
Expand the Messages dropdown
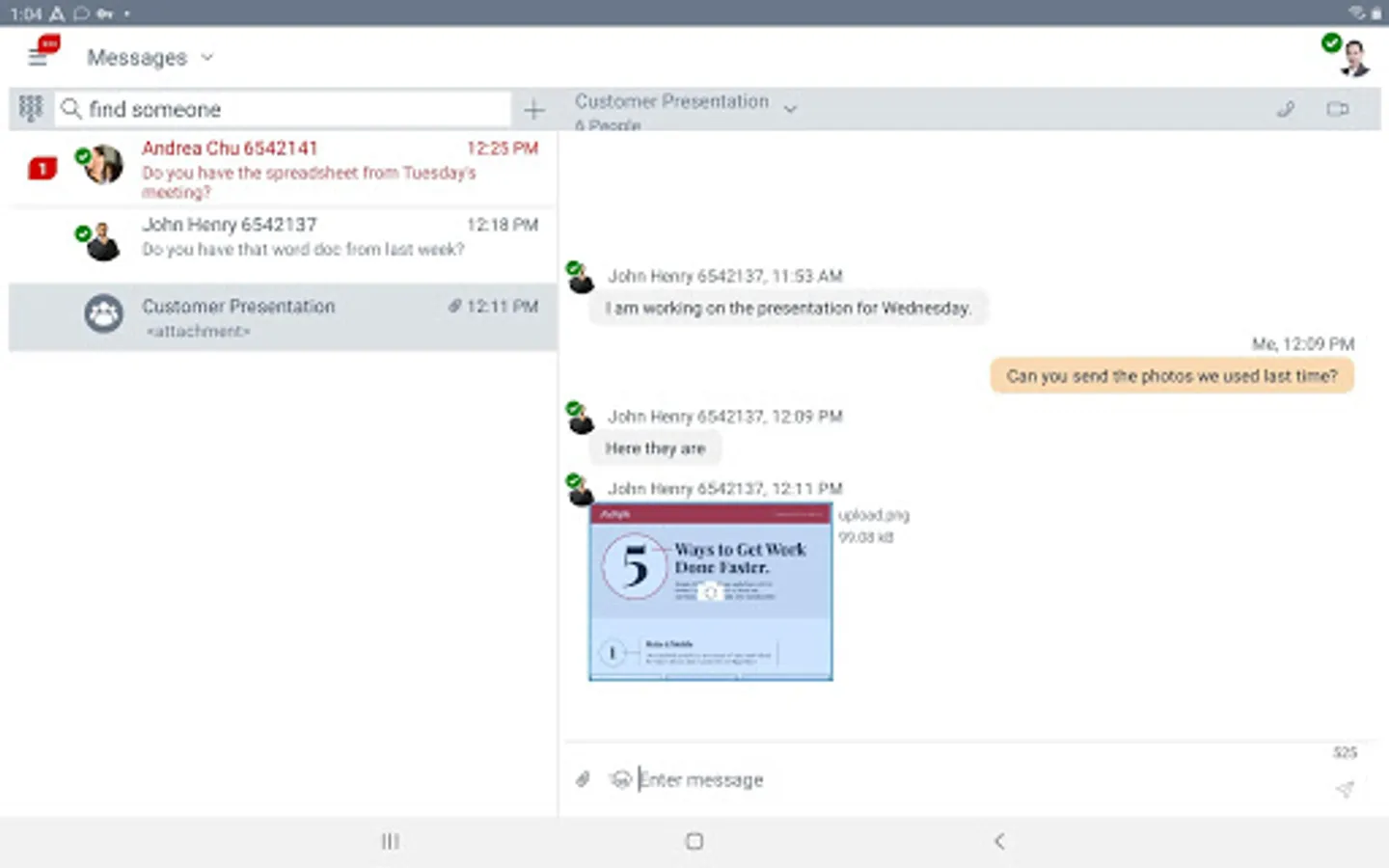(x=150, y=58)
